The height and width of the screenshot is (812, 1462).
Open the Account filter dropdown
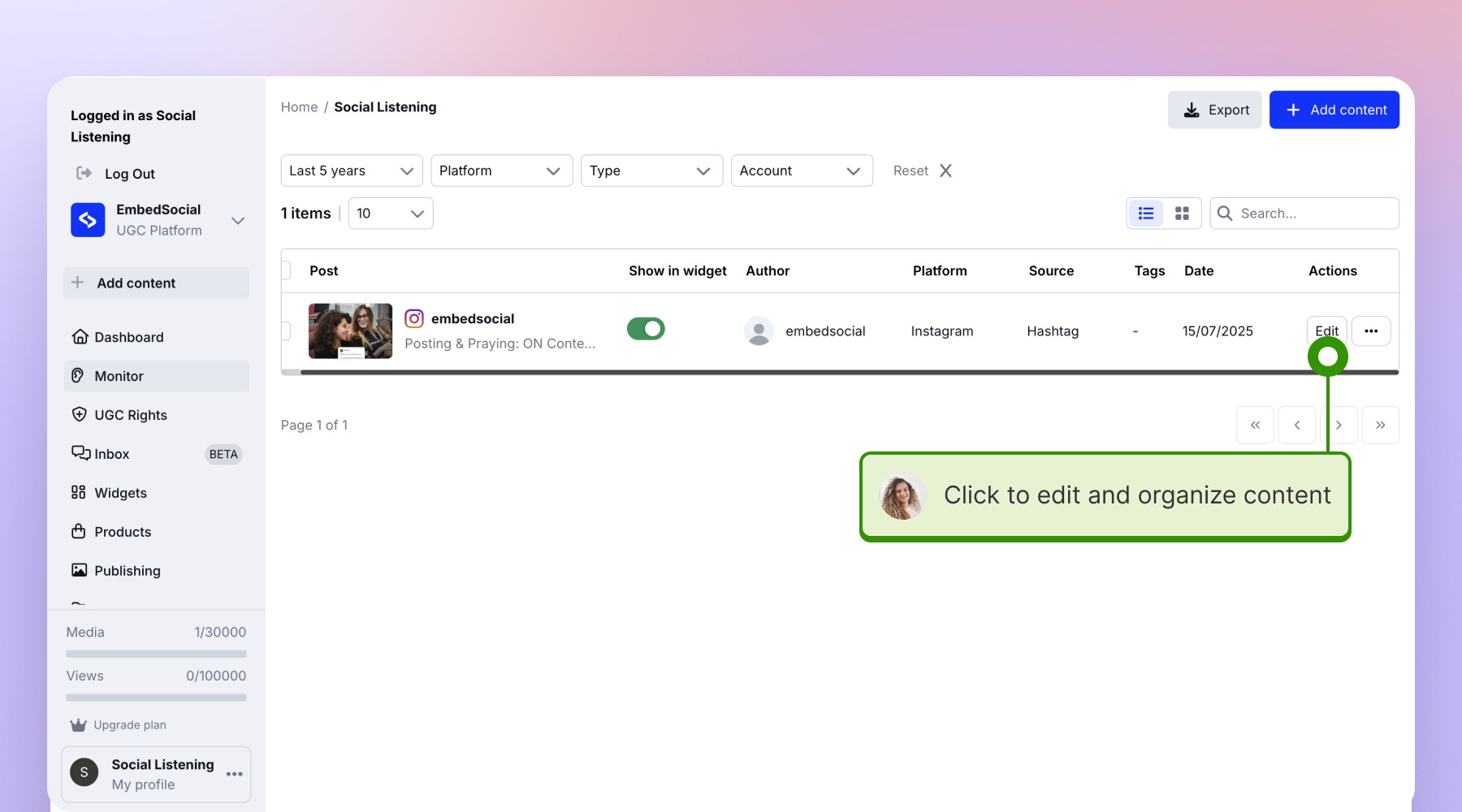pos(802,171)
